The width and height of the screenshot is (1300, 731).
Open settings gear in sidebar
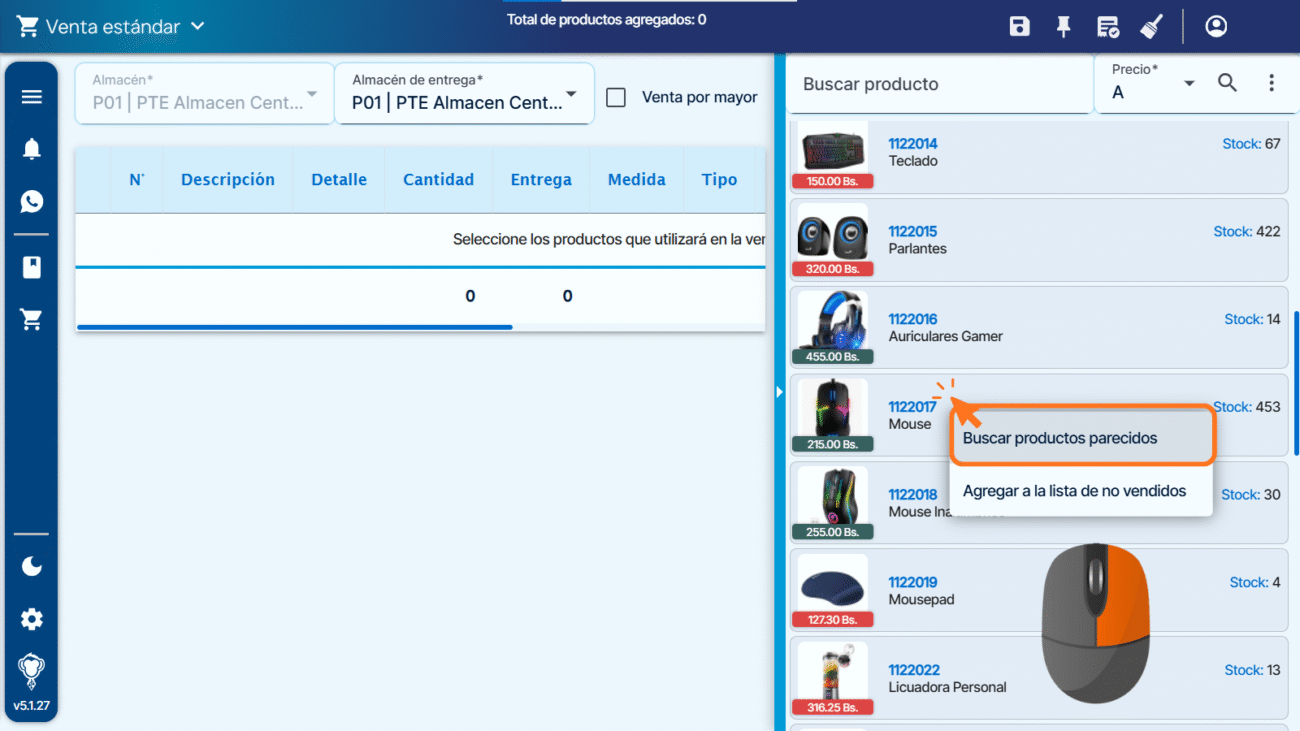32,620
